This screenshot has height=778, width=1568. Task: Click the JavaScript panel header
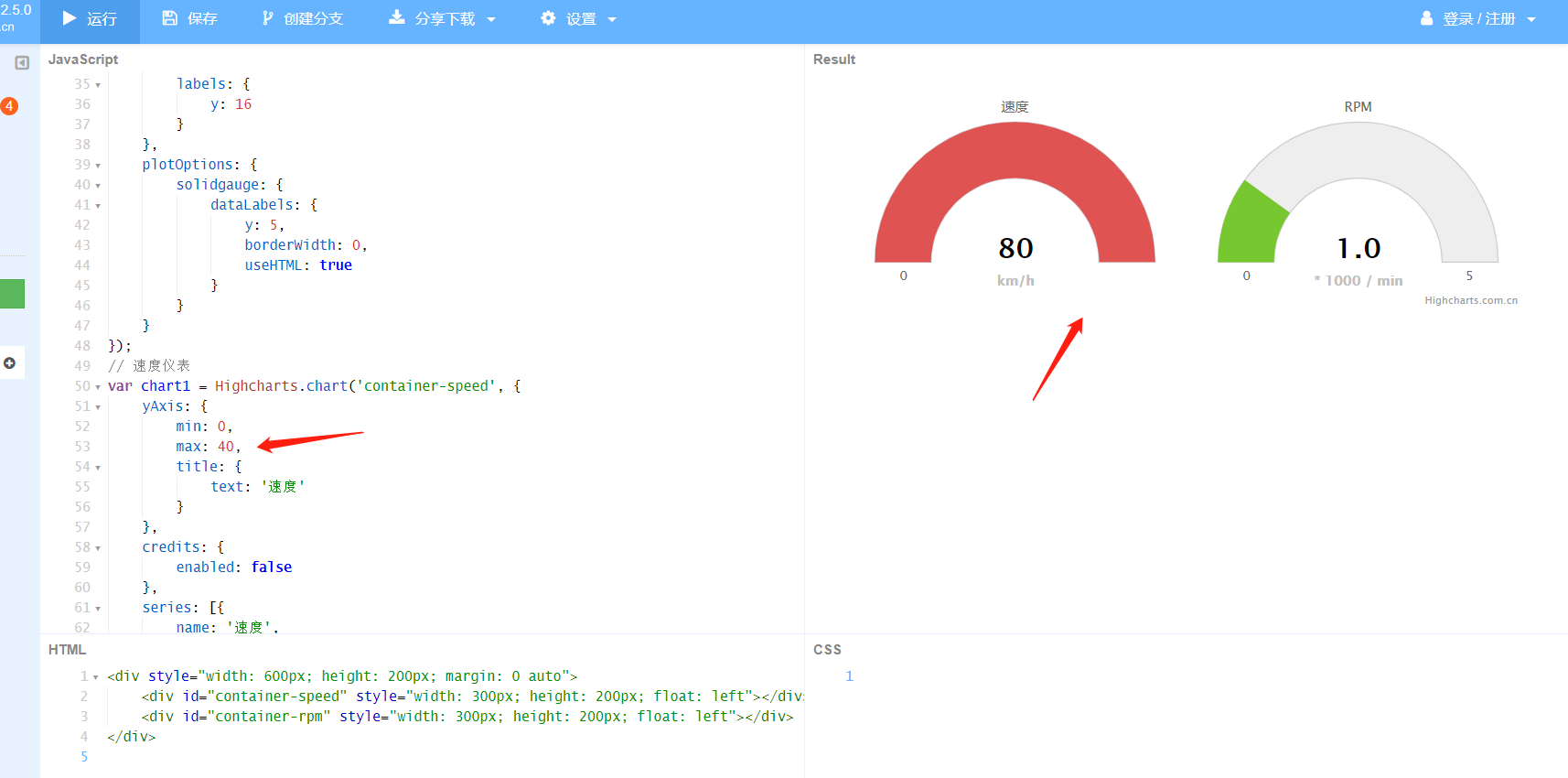(x=83, y=59)
